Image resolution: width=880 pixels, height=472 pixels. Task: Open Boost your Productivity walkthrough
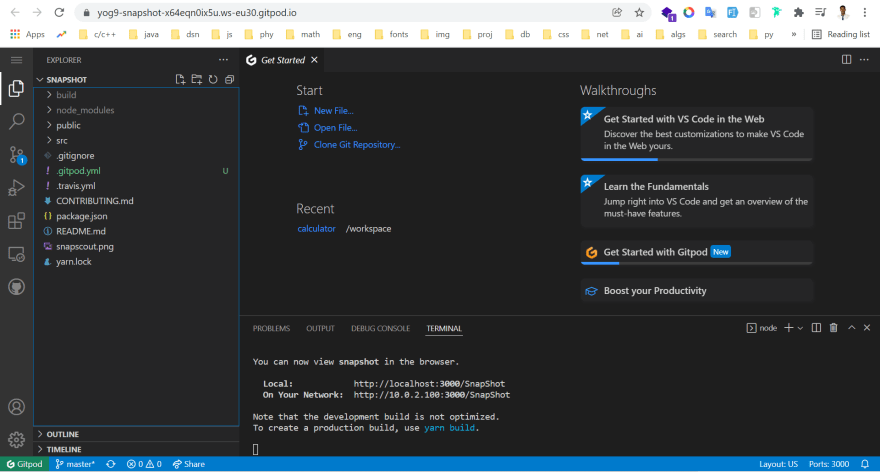[696, 291]
